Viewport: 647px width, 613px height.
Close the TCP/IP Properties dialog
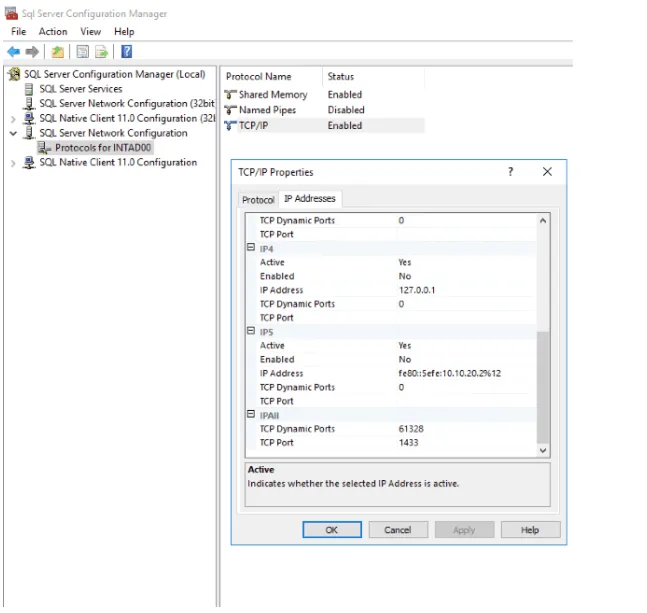[x=547, y=172]
